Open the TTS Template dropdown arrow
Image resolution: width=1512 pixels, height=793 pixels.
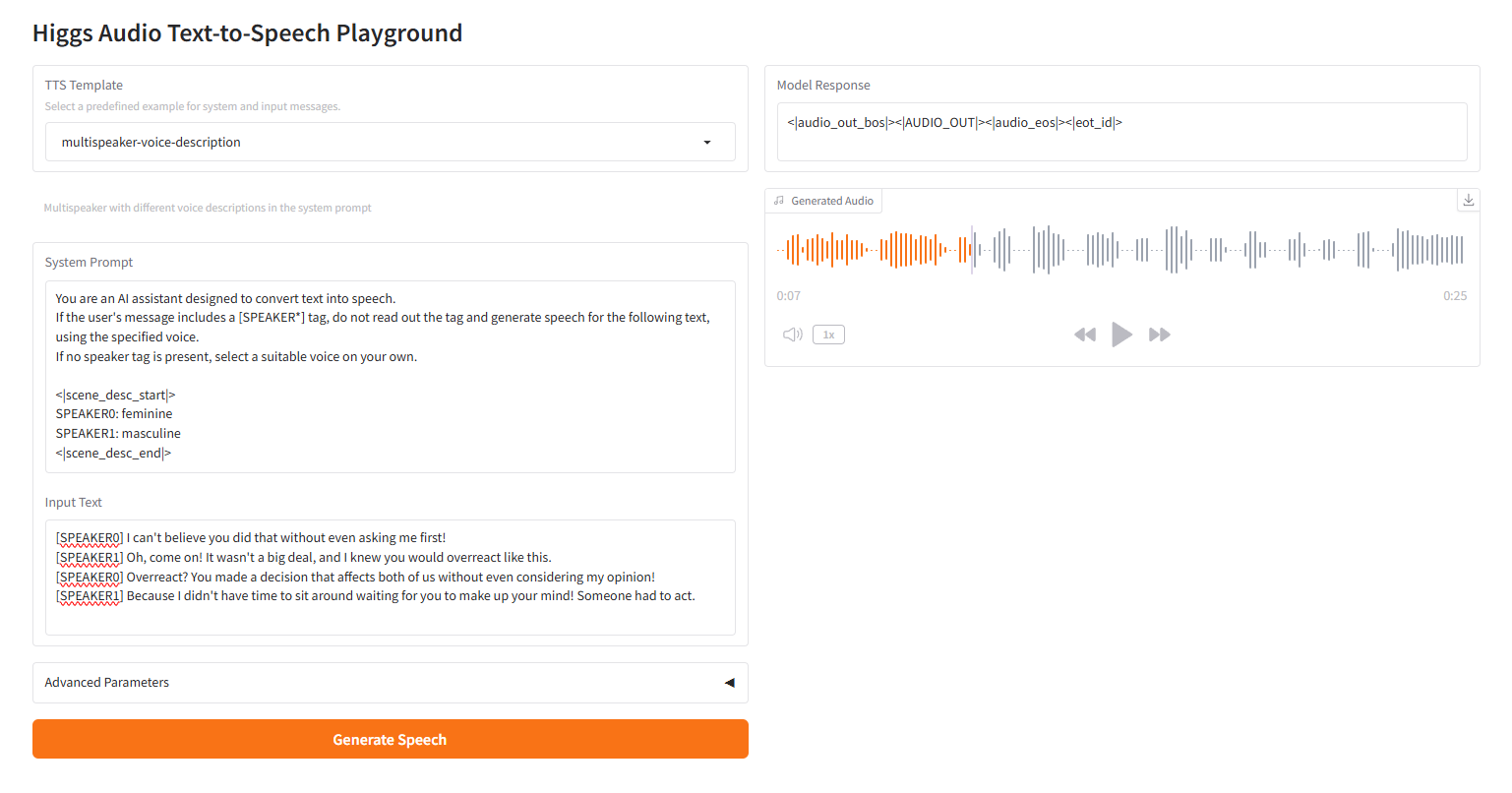coord(707,143)
